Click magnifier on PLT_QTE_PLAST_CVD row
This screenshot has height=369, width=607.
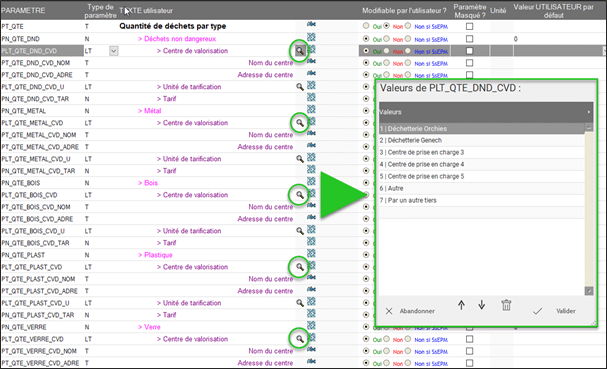[x=300, y=267]
